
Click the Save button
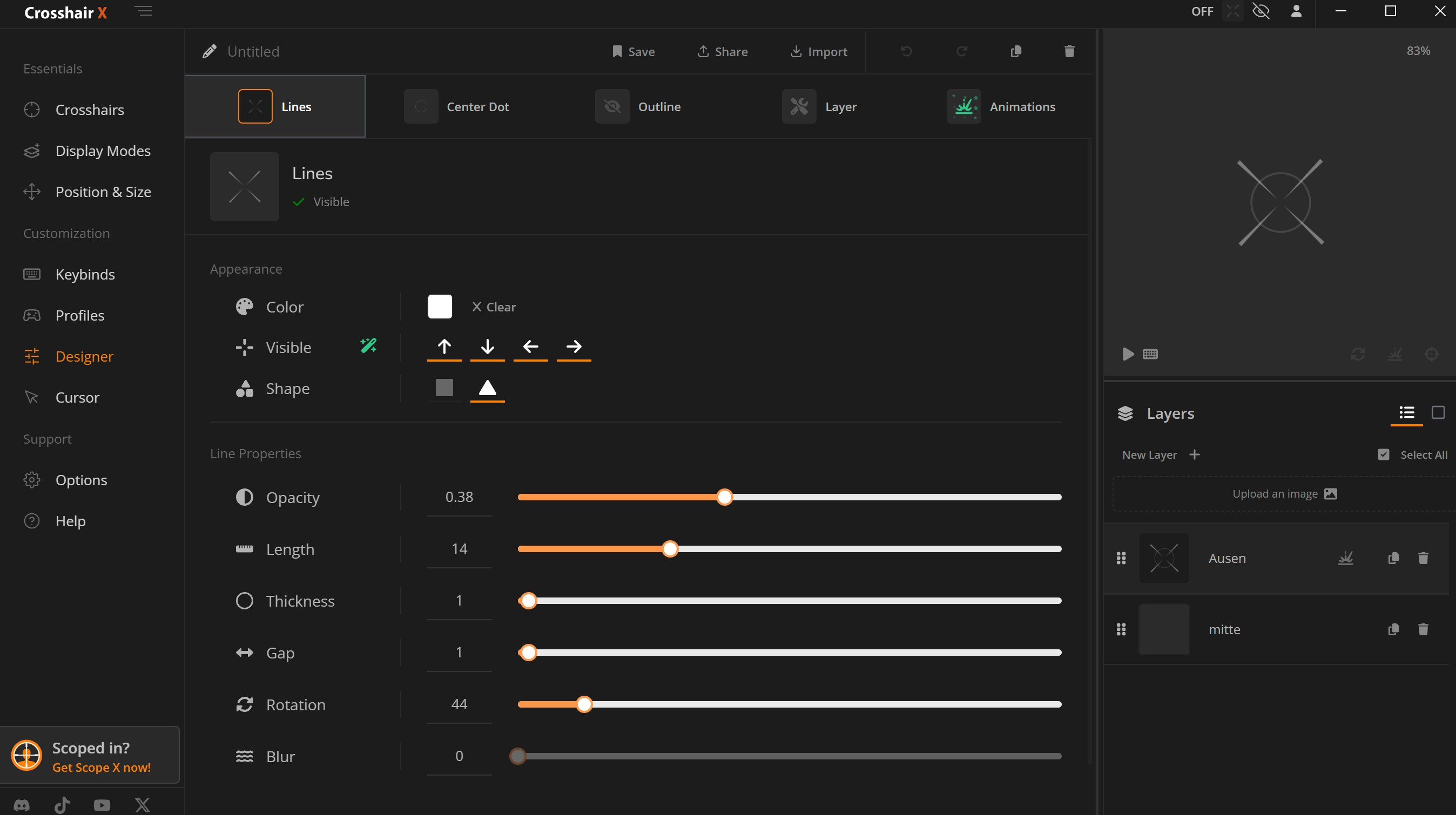point(633,51)
